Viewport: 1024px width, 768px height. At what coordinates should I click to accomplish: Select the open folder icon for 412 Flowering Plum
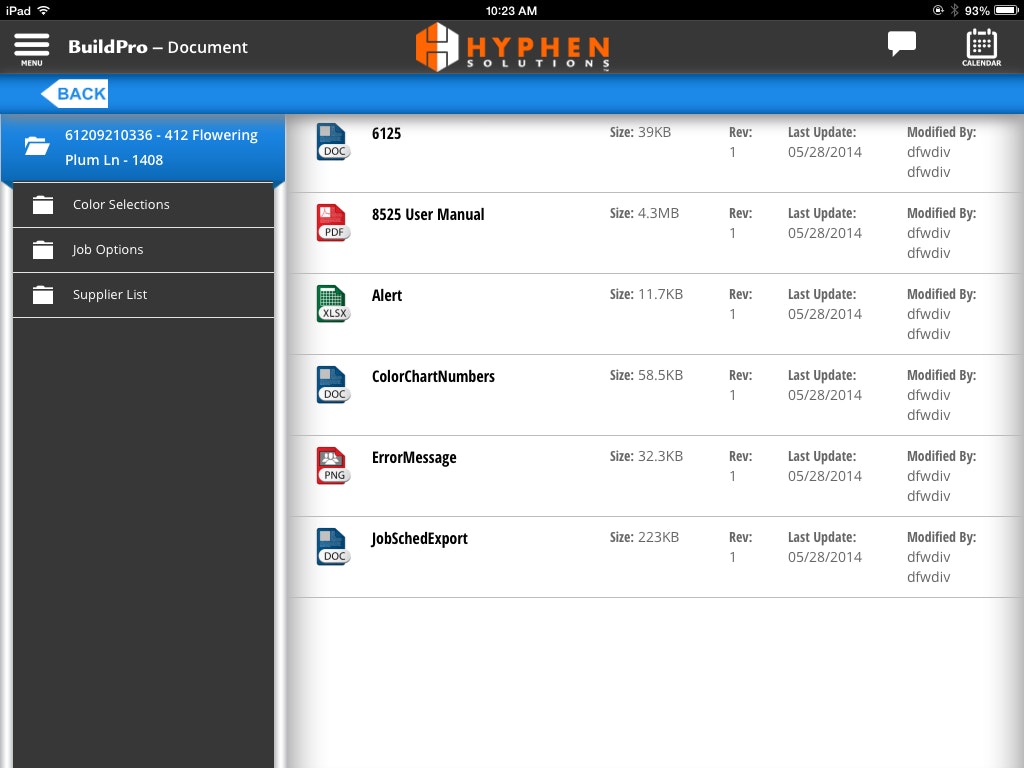(x=37, y=145)
